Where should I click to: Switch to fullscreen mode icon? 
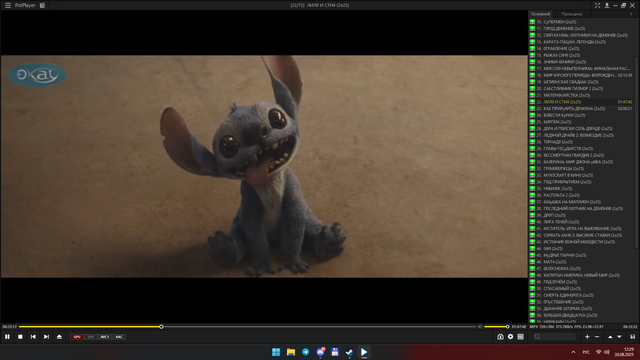(598, 5)
